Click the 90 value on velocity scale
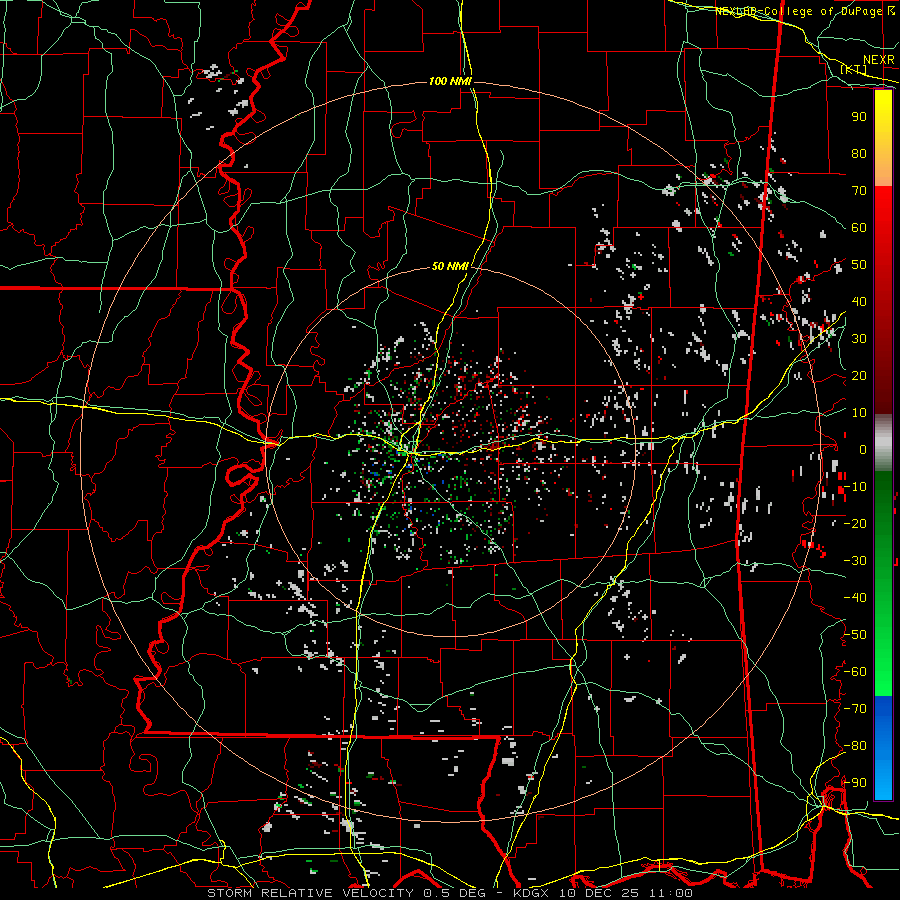 click(859, 117)
